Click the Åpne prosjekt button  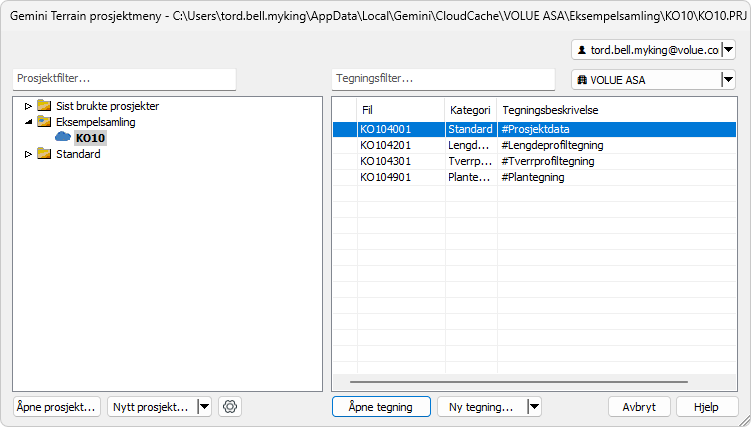point(57,407)
